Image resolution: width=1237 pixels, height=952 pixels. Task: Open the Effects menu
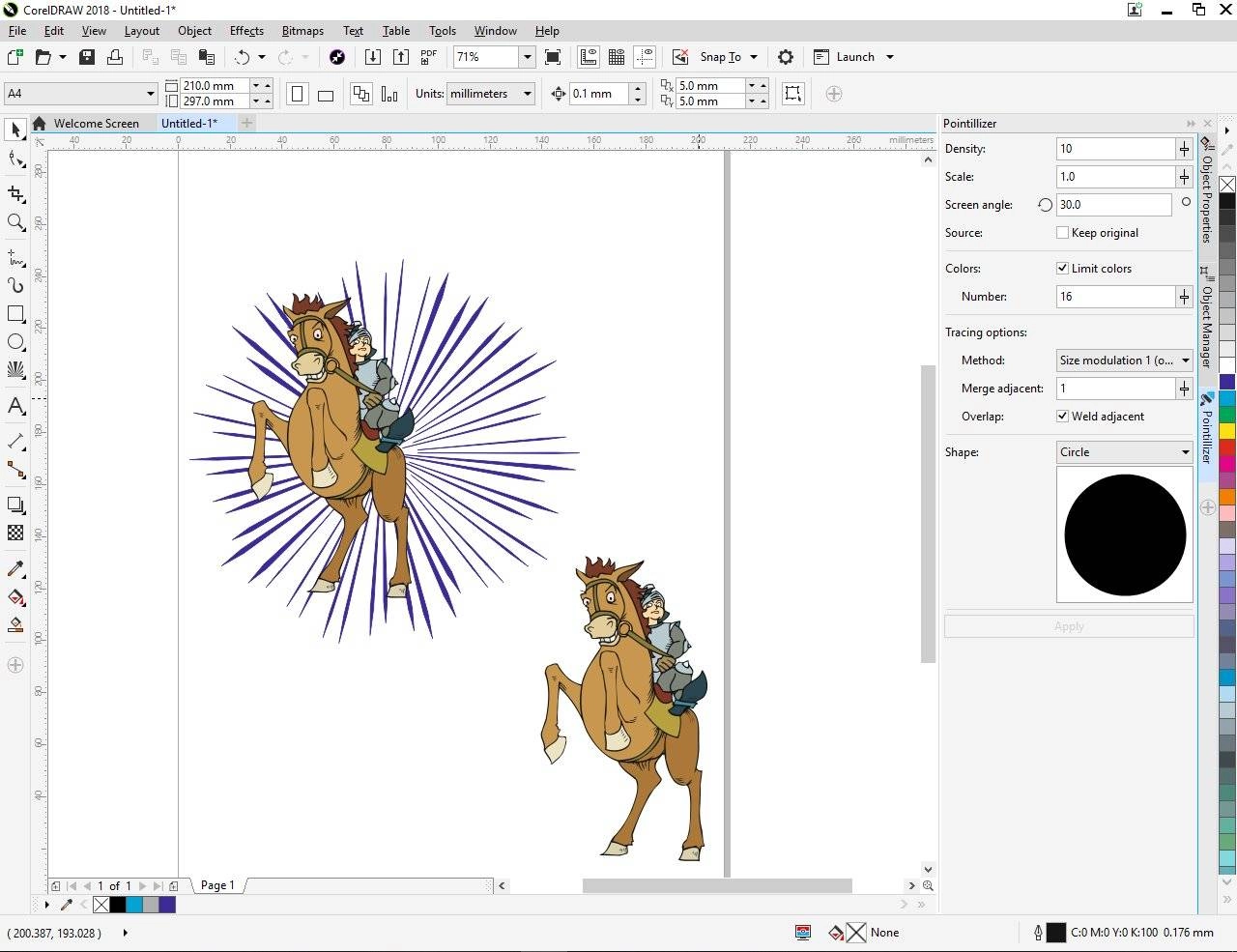pos(246,31)
